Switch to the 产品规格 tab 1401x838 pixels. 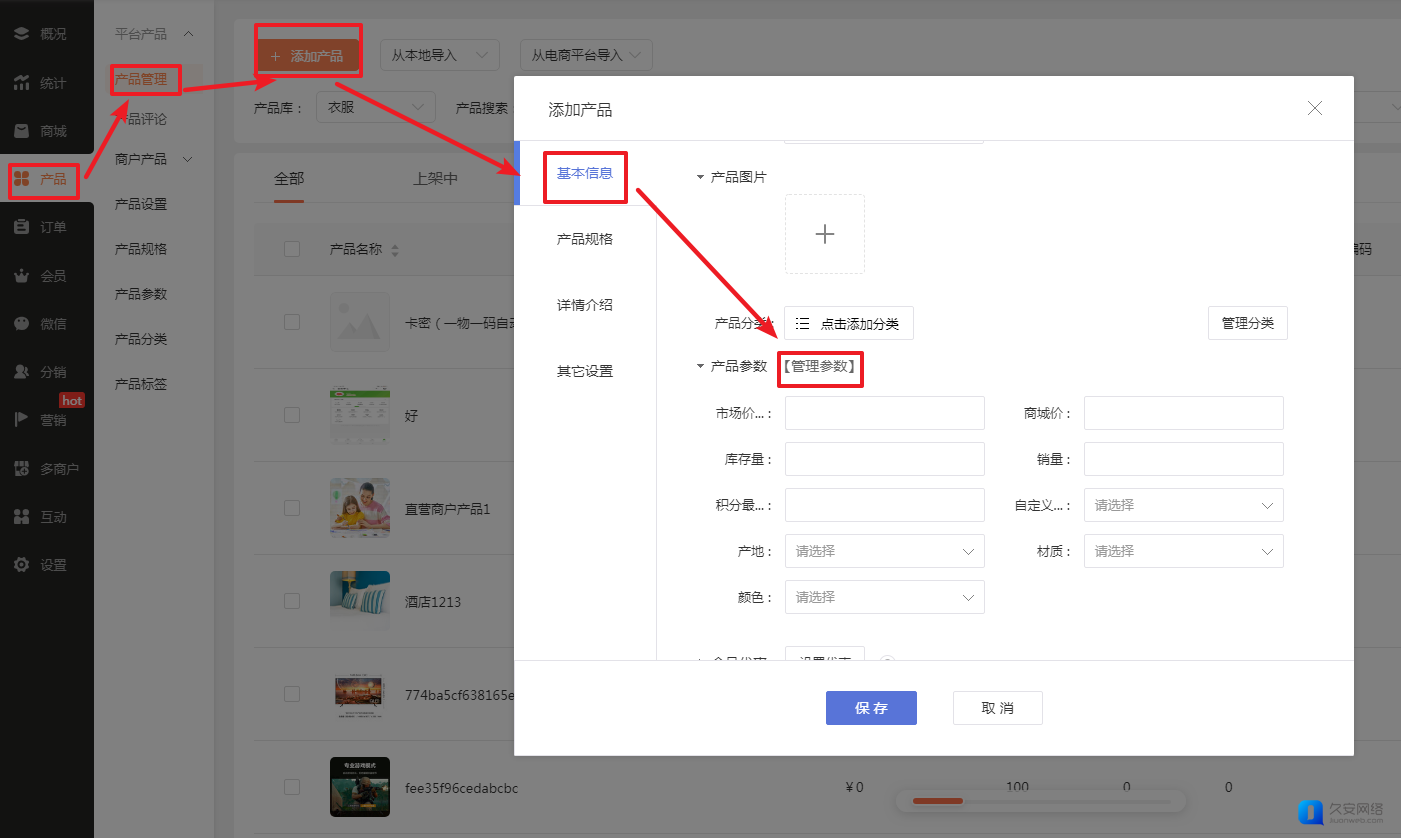coord(585,239)
